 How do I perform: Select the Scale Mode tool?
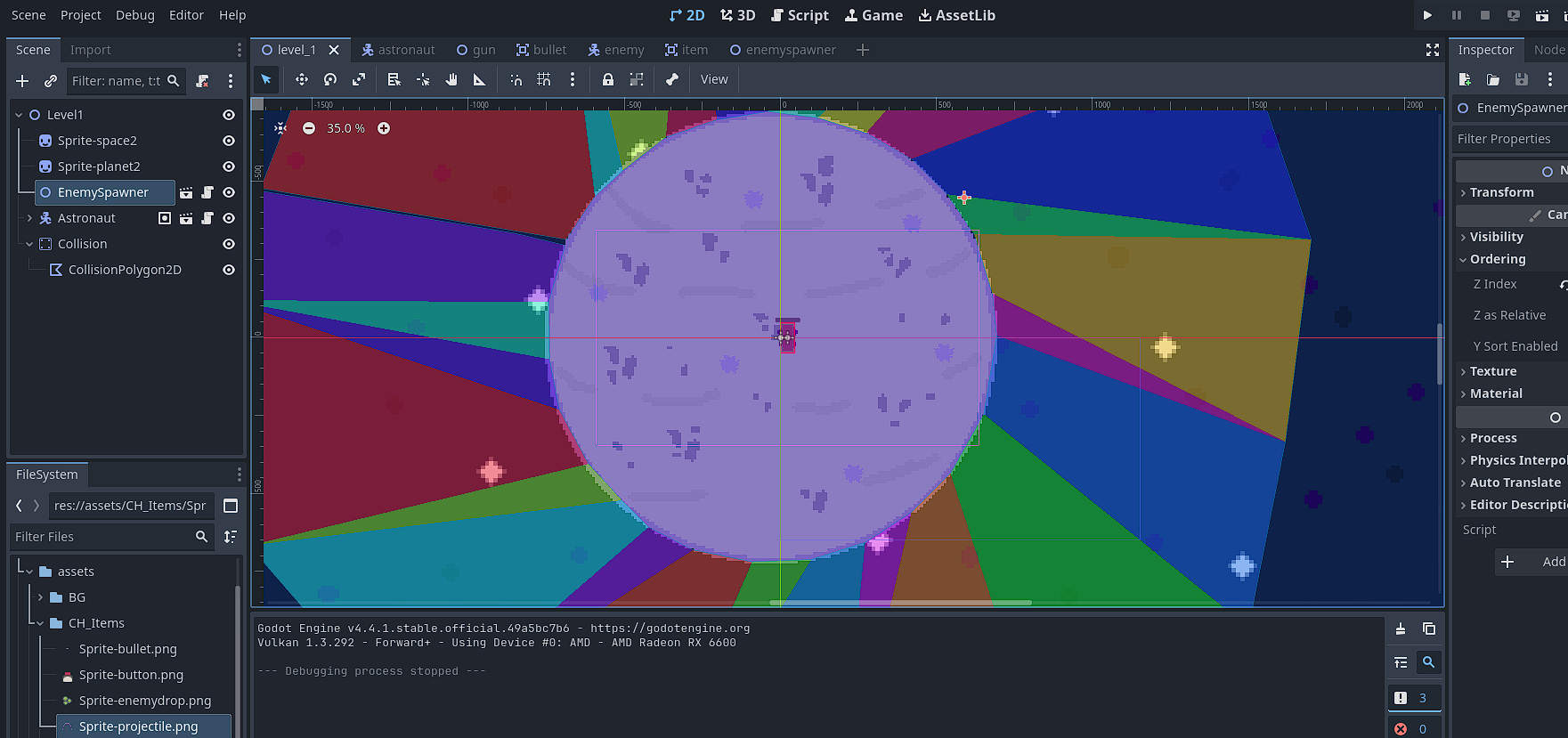coord(359,79)
